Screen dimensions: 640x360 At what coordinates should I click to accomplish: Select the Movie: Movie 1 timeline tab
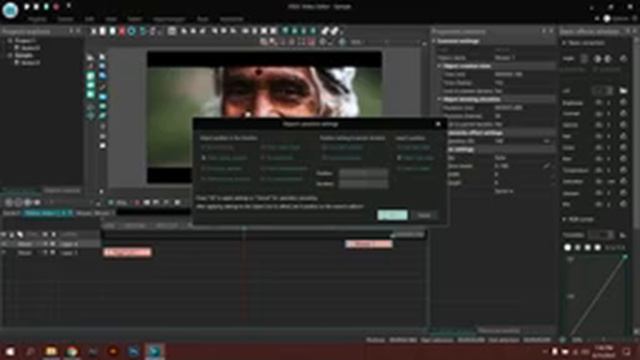tap(95, 213)
